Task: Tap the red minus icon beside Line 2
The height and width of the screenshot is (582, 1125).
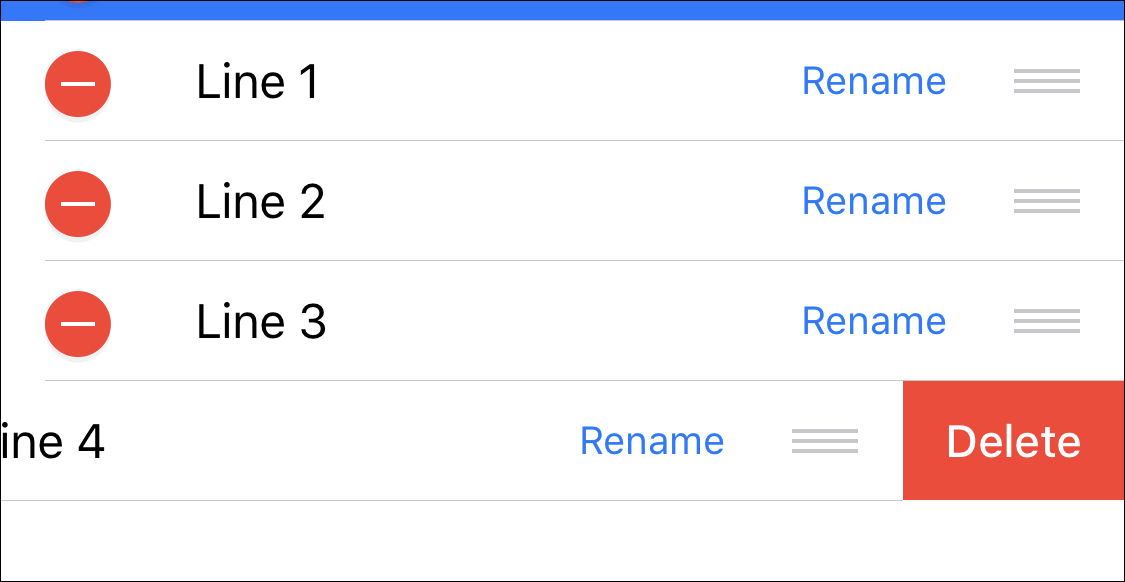Action: 77,204
